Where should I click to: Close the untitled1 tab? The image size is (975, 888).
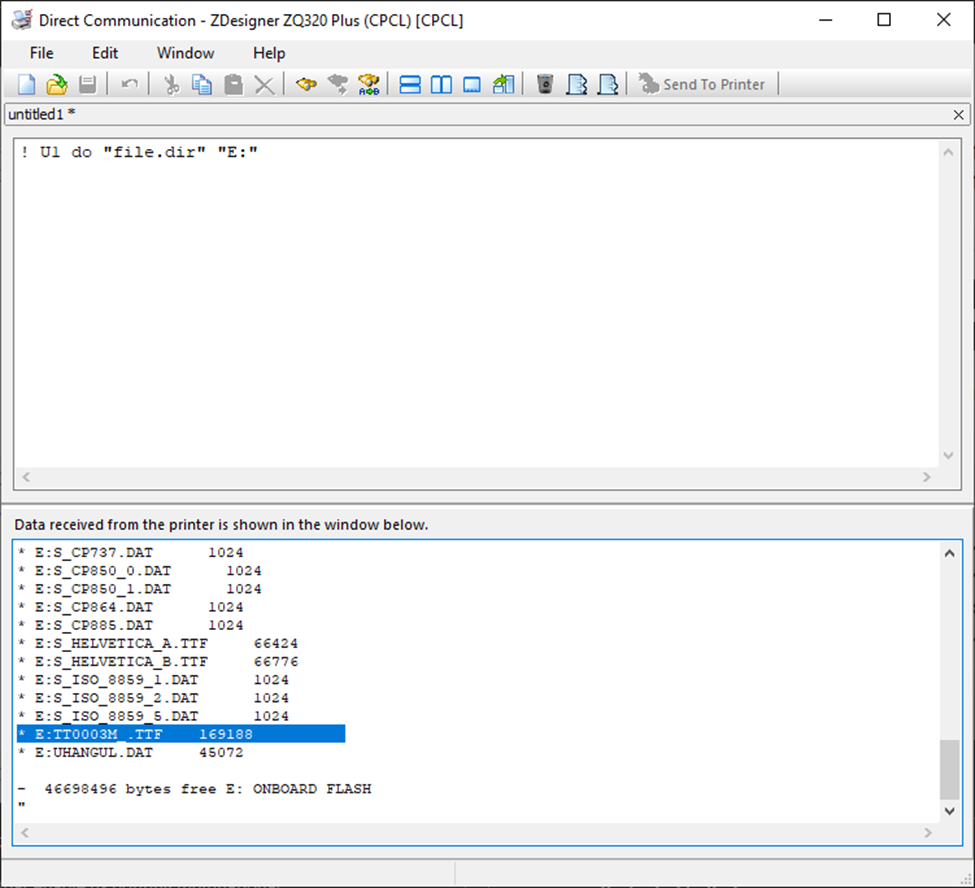pyautogui.click(x=957, y=114)
